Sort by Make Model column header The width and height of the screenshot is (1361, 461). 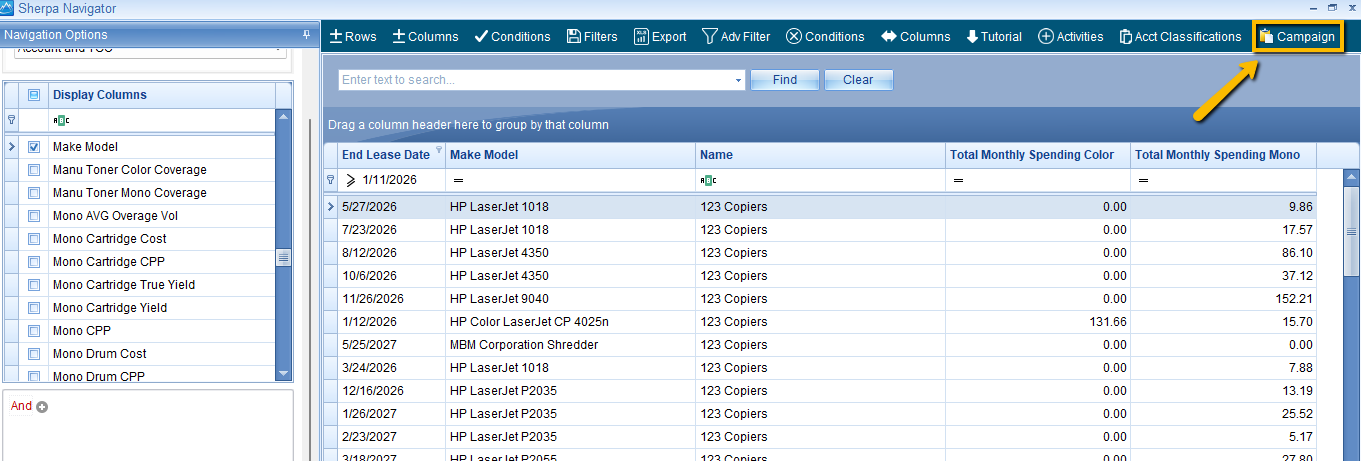coord(570,155)
